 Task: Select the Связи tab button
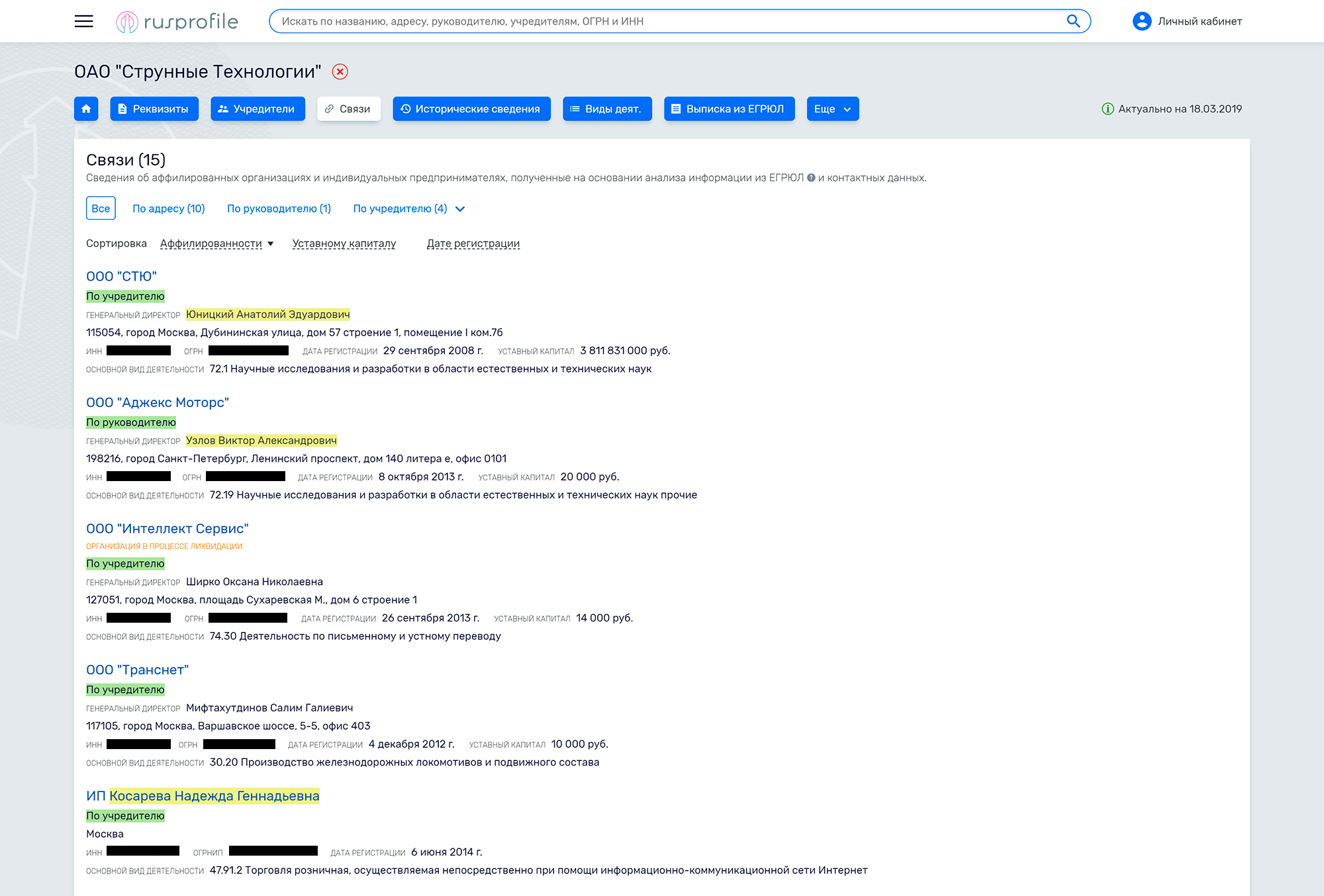click(349, 109)
